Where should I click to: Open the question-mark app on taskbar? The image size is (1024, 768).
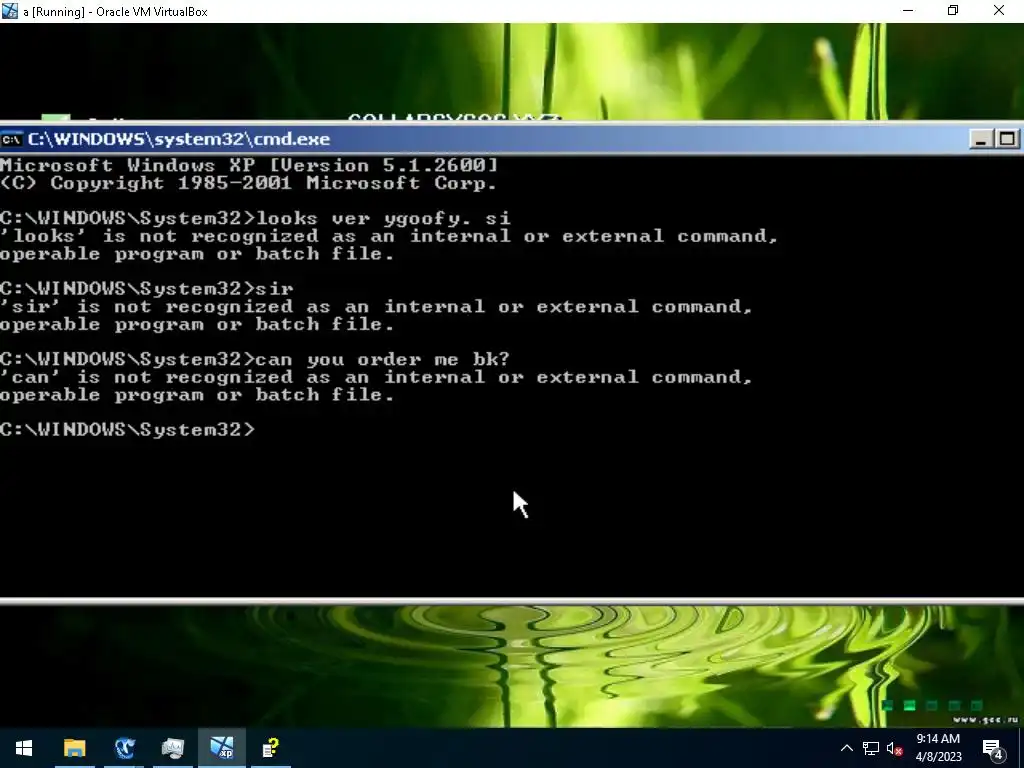[x=270, y=748]
